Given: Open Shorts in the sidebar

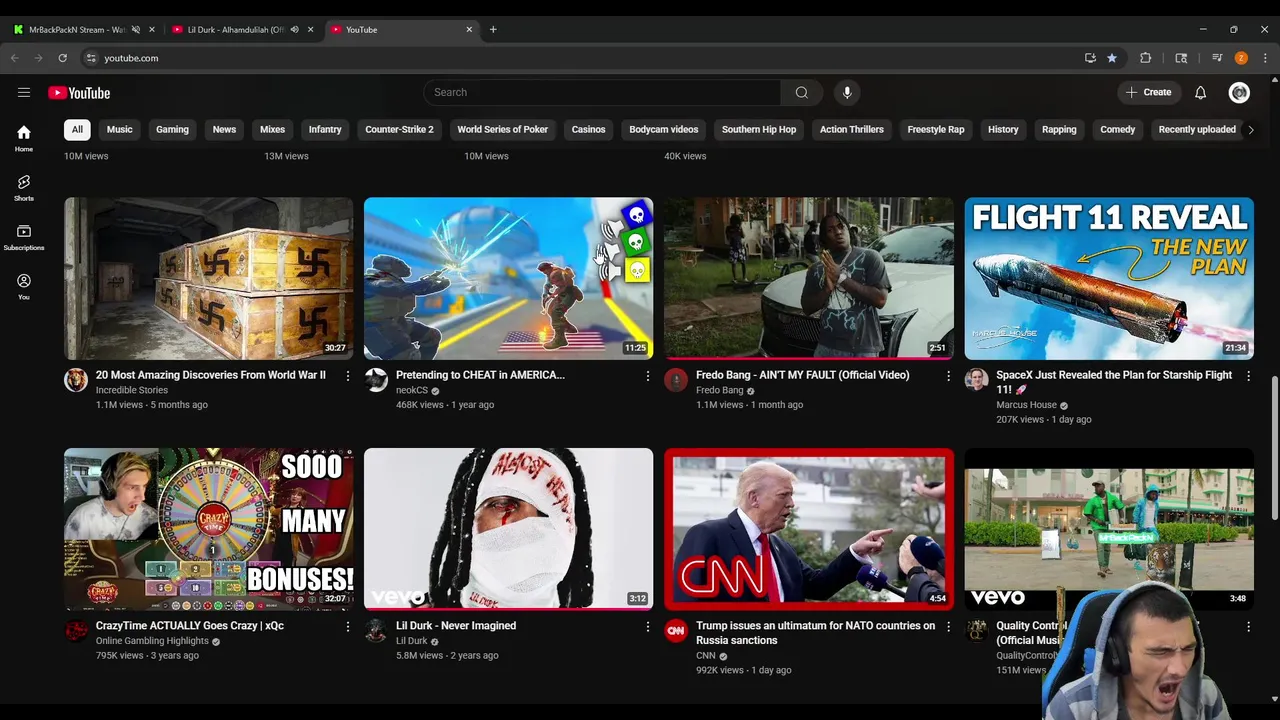Looking at the screenshot, I should pos(24,188).
